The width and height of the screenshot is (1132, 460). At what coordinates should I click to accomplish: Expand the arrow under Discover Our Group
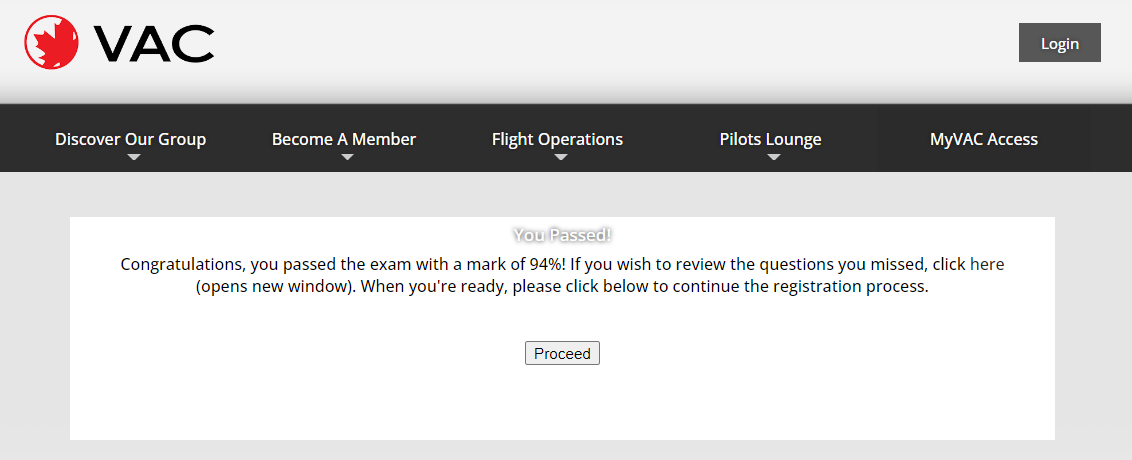click(134, 157)
